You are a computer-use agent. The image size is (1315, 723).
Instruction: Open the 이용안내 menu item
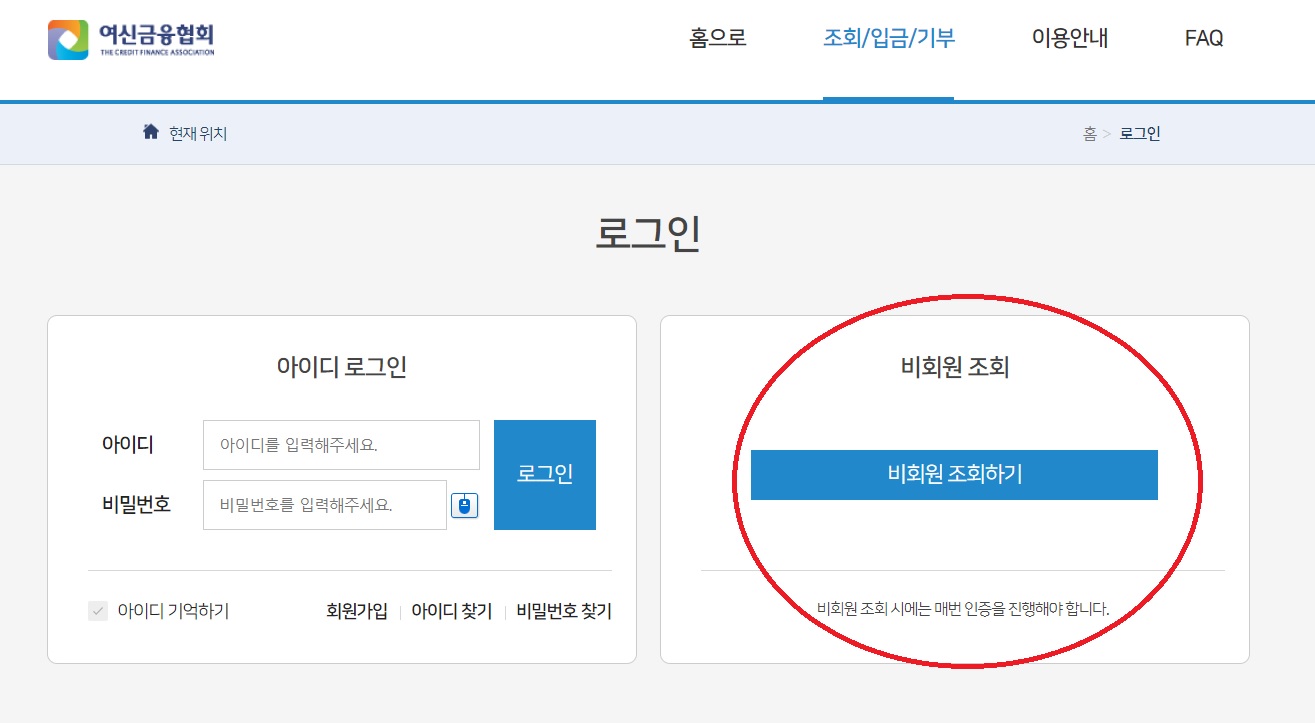tap(1069, 38)
